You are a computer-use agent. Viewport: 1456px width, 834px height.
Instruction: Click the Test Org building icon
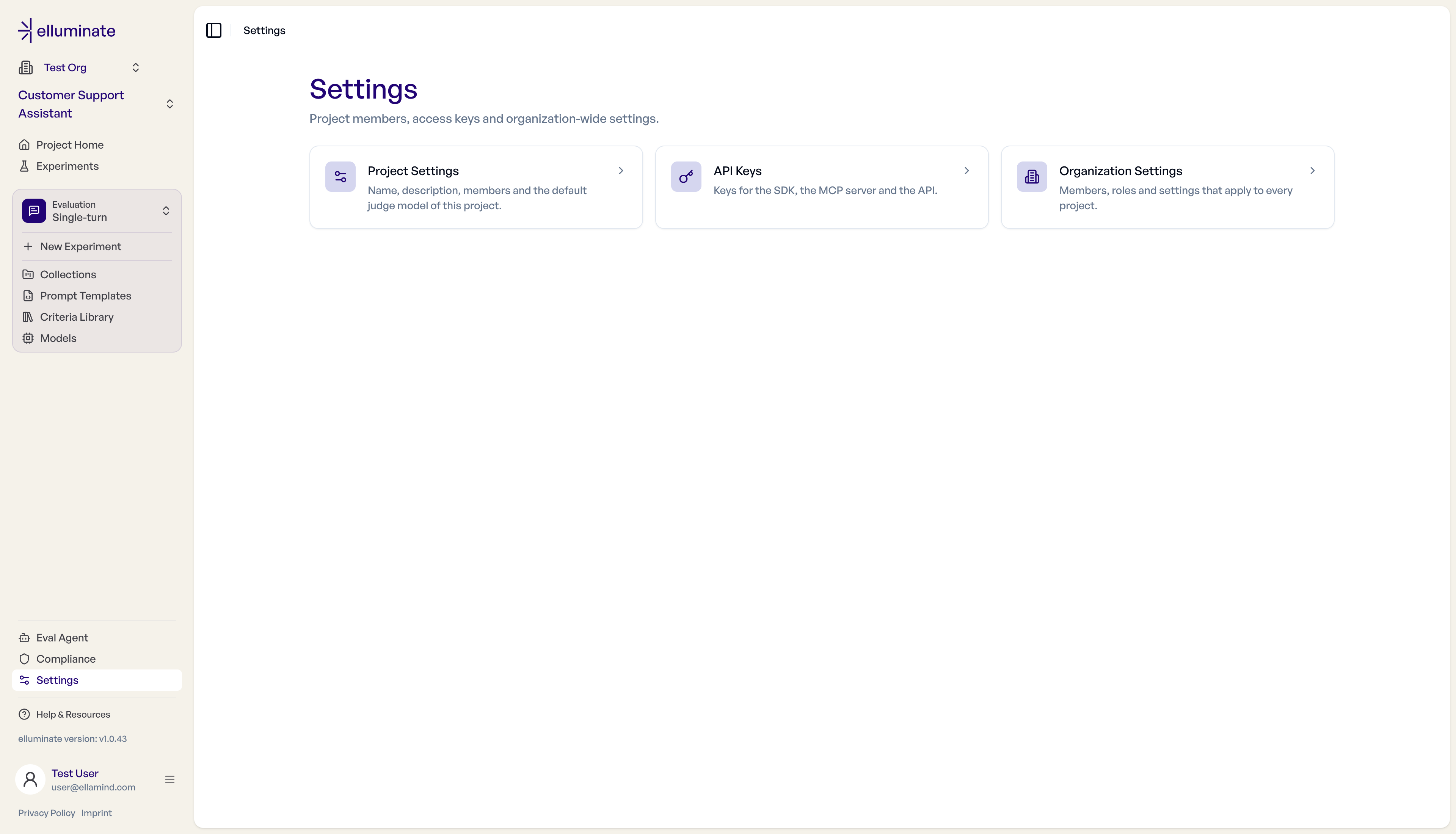click(26, 67)
